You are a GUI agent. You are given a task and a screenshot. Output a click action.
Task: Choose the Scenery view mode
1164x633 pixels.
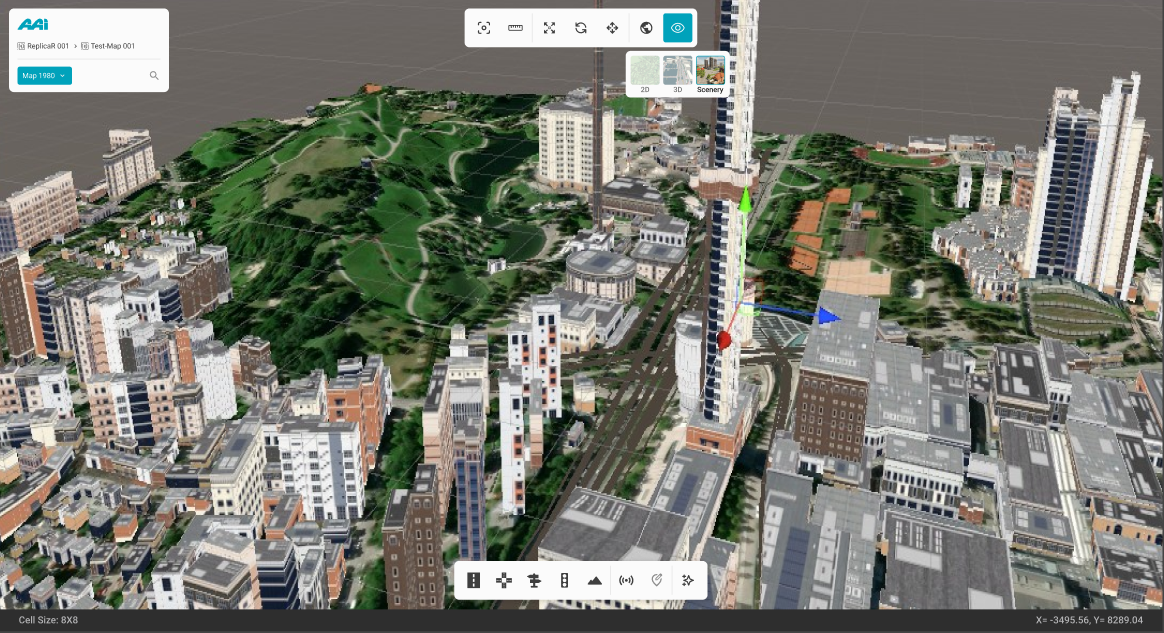(710, 72)
